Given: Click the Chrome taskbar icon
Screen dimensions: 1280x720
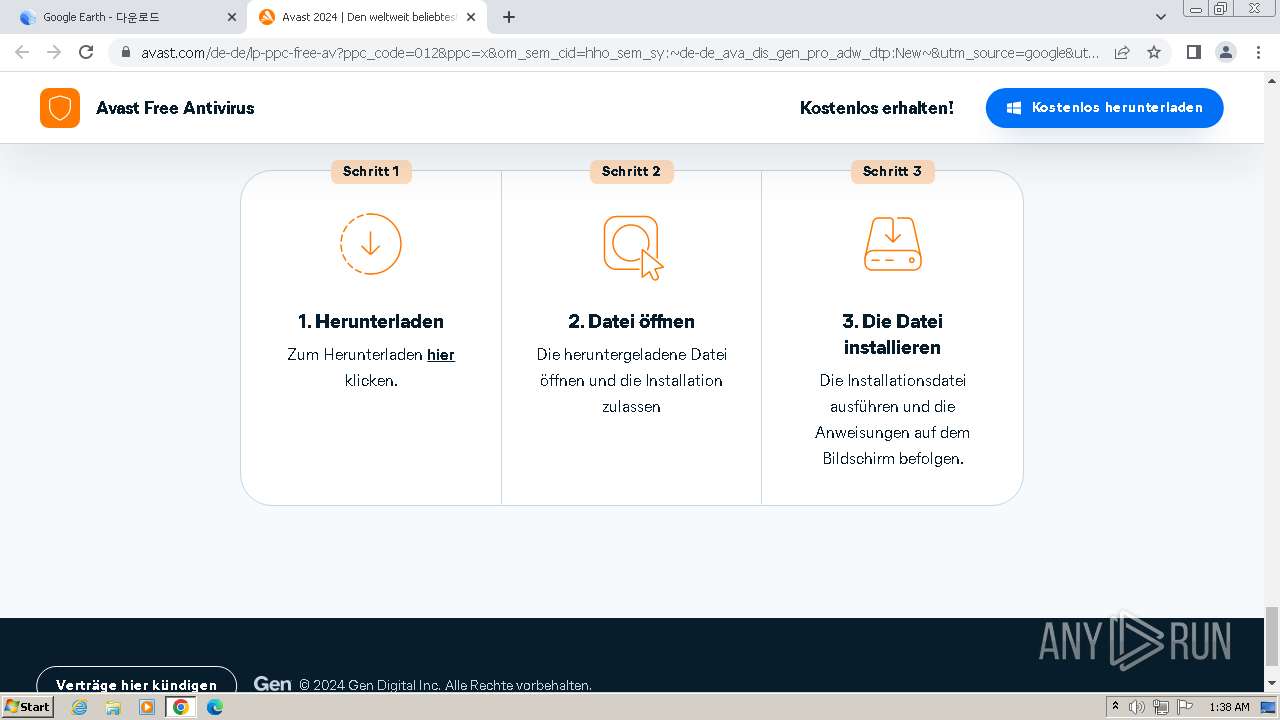Looking at the screenshot, I should click(181, 707).
